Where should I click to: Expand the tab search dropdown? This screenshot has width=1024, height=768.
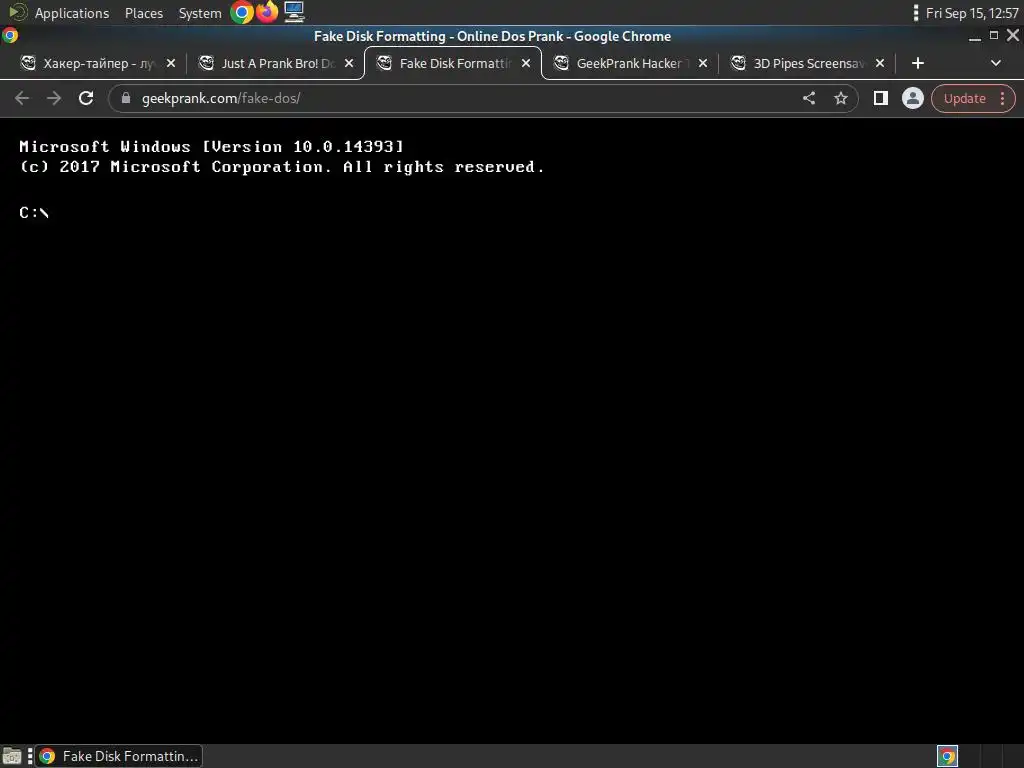coord(996,63)
